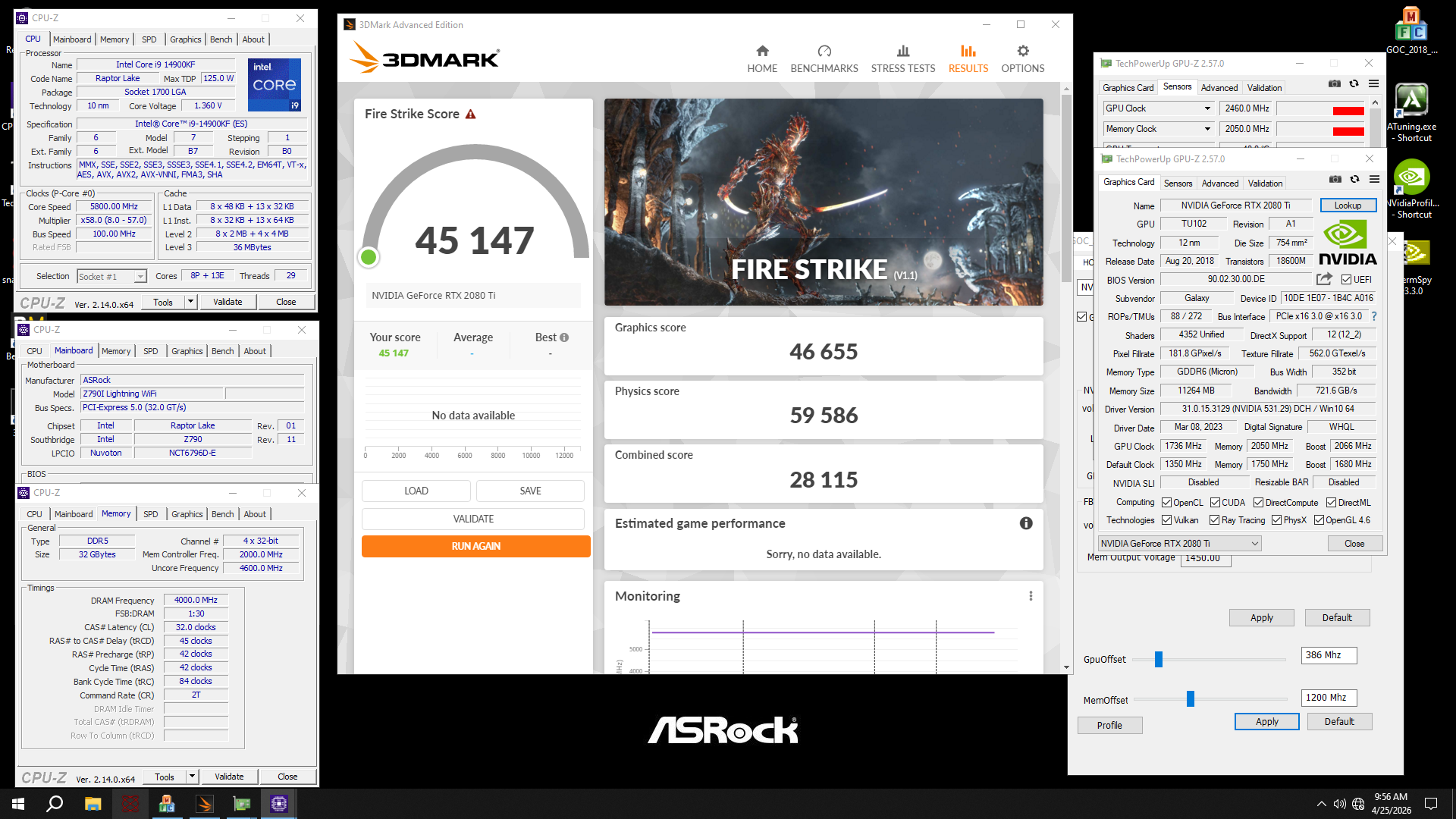Click the MemOffset 1200 Mhz field
Screen dimensions: 1456x819
point(1329,698)
